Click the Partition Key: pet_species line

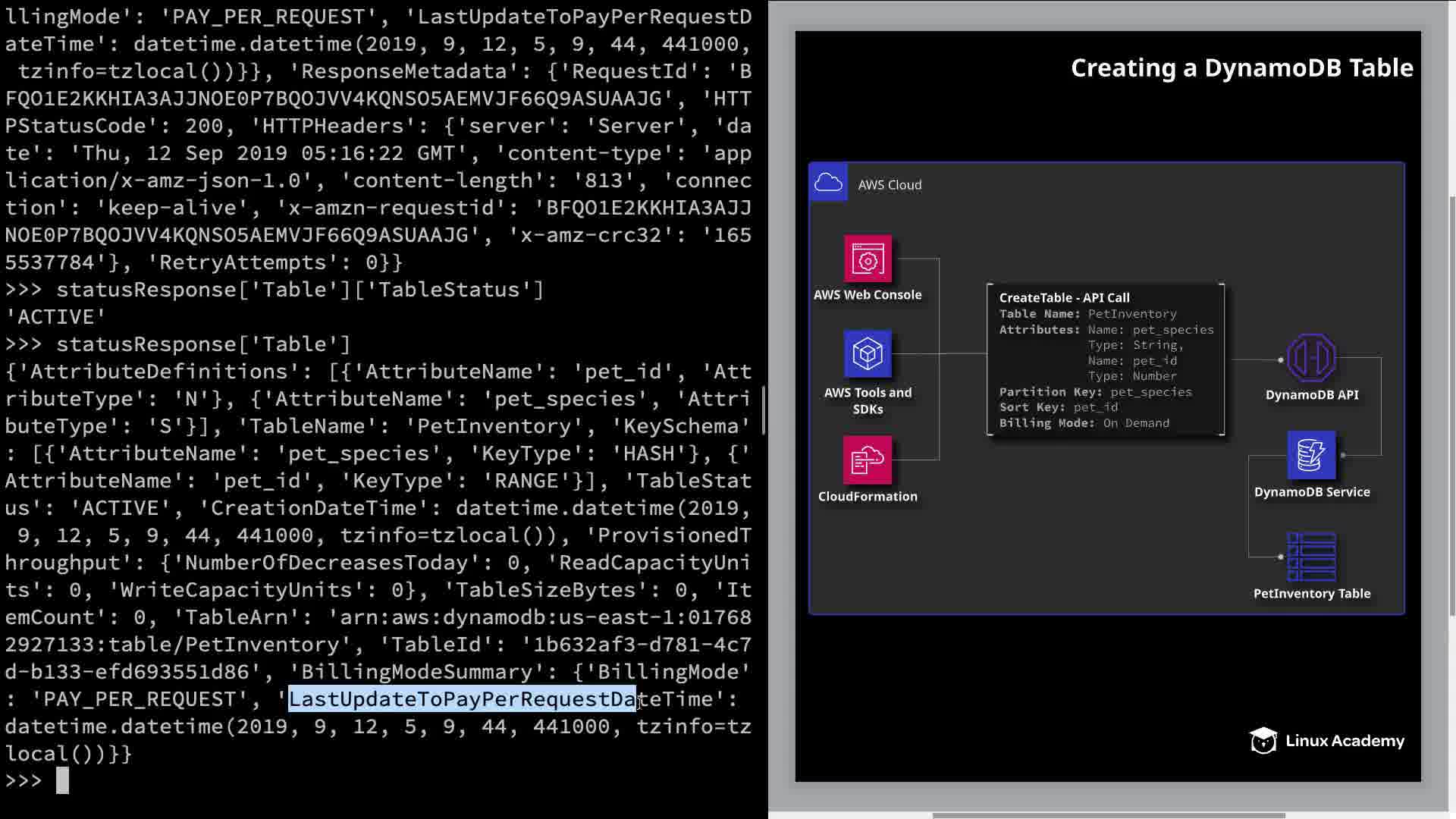tap(1095, 392)
